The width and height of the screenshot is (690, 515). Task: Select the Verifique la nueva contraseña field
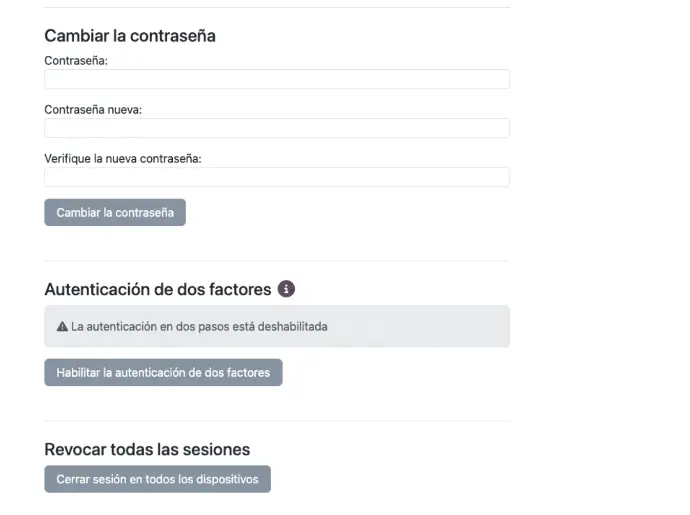point(277,177)
